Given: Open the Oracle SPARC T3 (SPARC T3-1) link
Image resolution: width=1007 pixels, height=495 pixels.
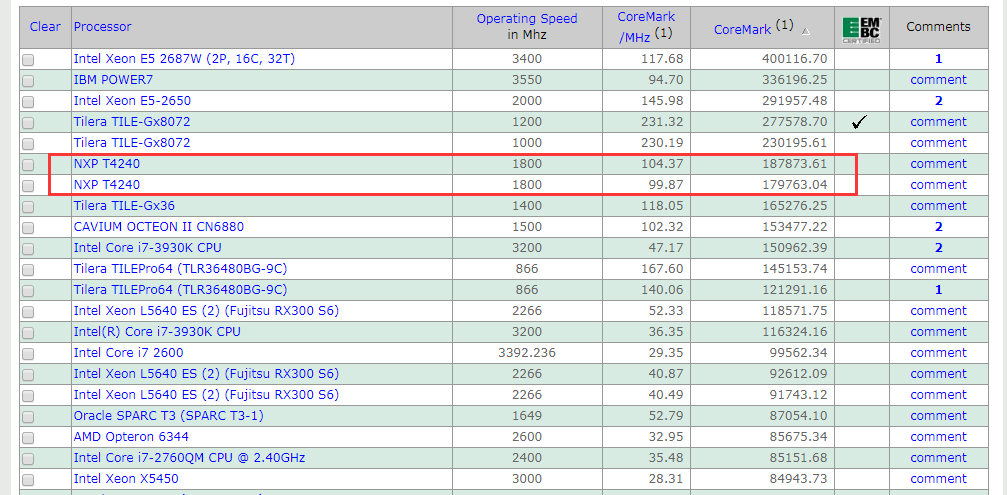Looking at the screenshot, I should coord(168,415).
